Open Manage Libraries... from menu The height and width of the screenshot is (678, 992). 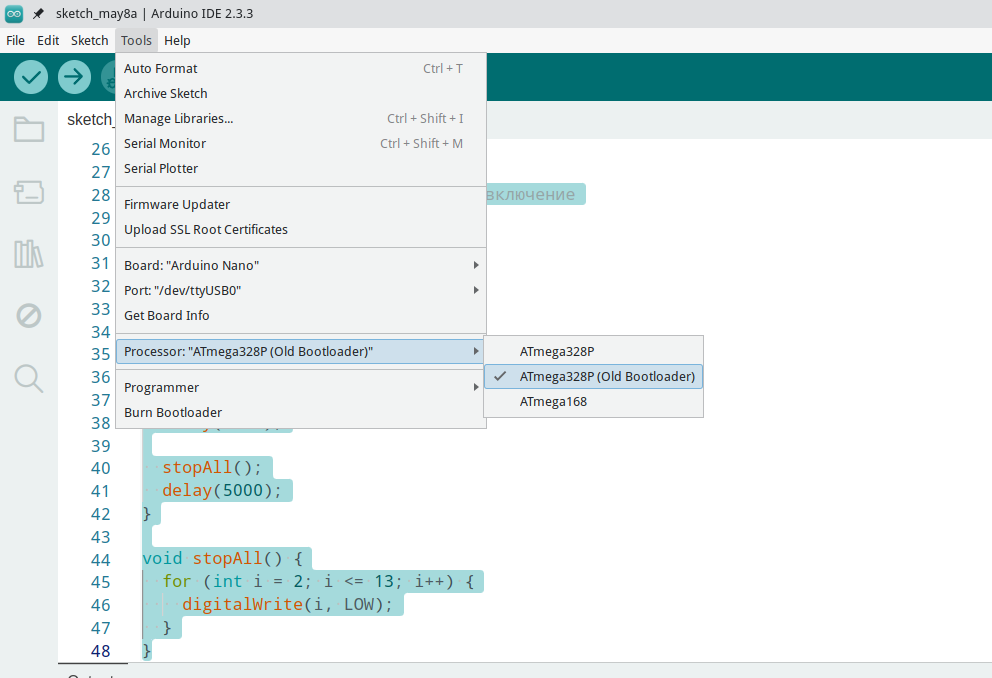coord(301,118)
